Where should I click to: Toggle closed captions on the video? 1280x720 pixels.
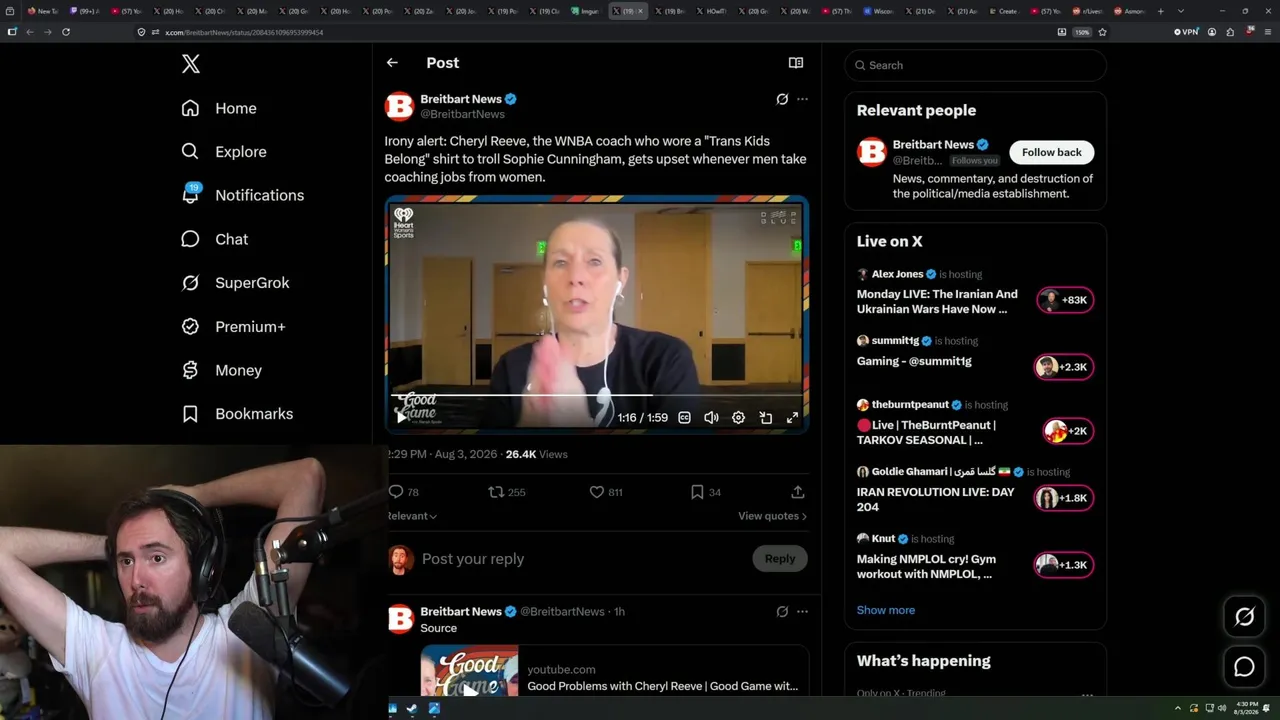684,418
